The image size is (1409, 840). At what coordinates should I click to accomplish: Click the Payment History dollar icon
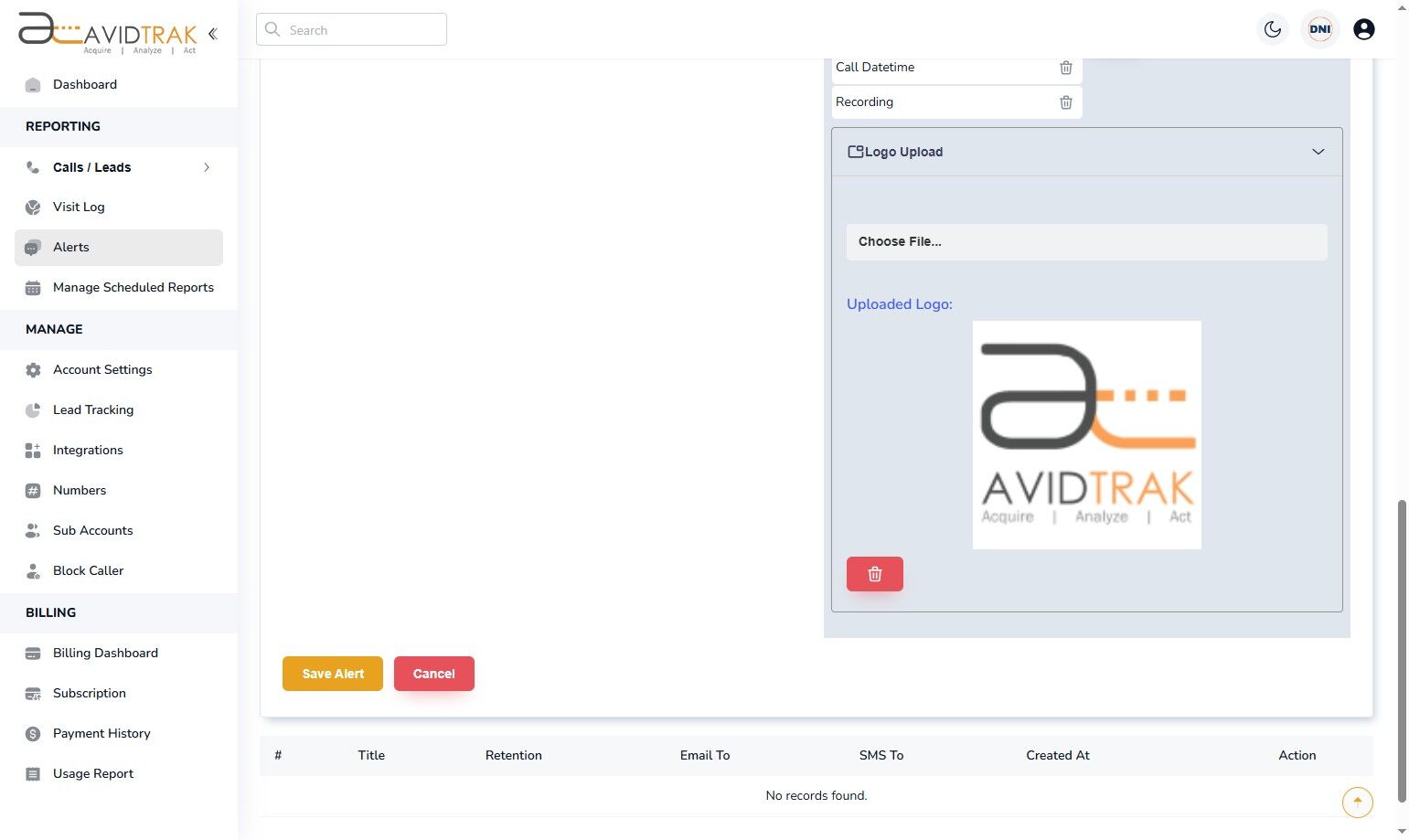pos(33,734)
